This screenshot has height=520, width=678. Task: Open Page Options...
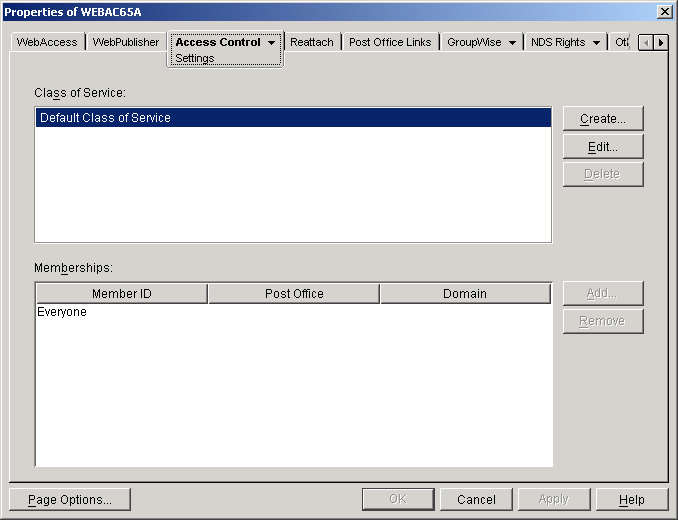click(70, 500)
